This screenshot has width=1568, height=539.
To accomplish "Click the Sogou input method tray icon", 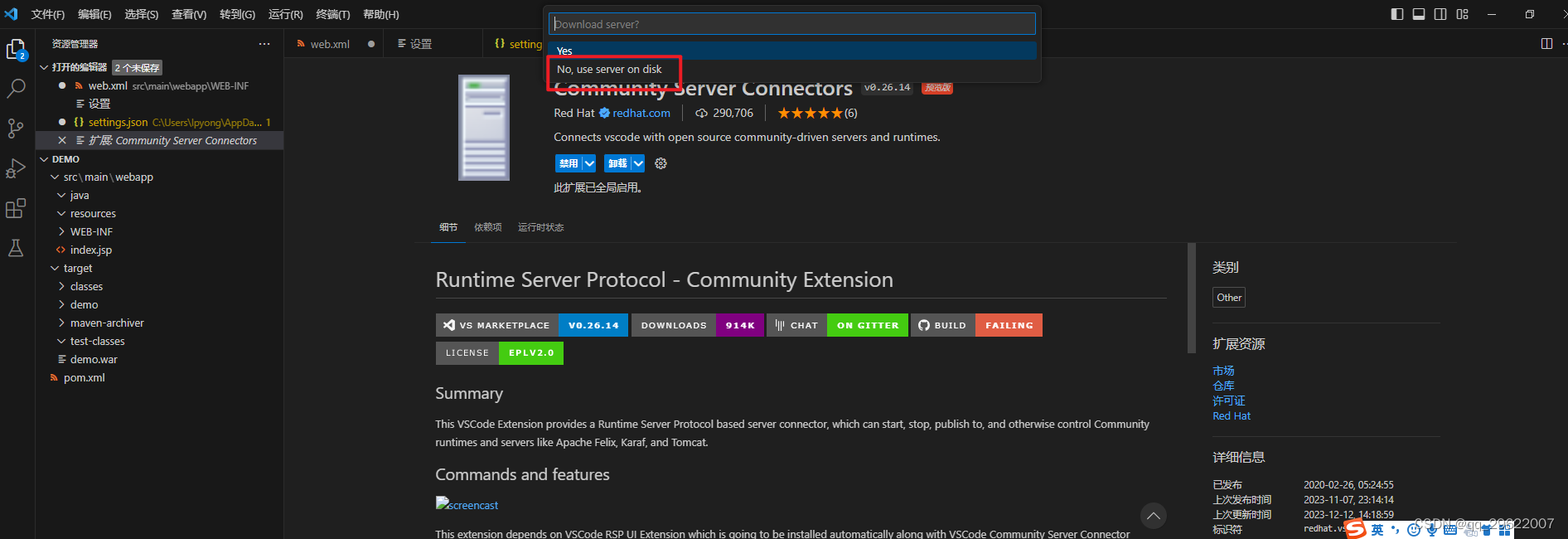I will [1355, 529].
